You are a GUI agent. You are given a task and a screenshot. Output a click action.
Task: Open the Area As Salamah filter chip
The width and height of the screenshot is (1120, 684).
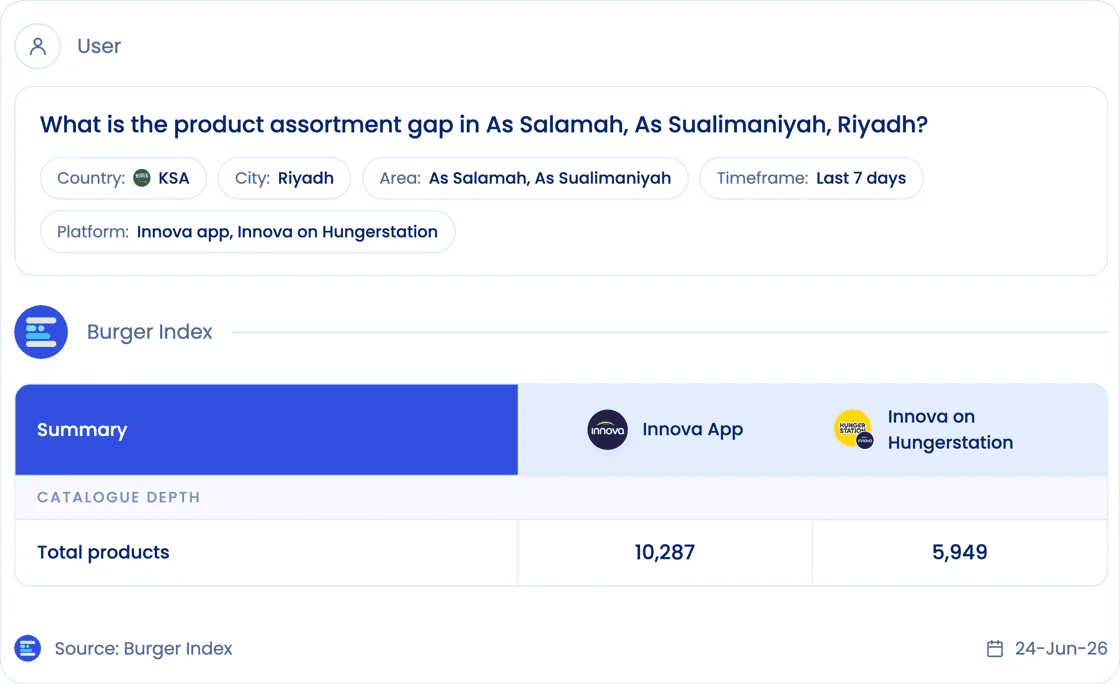[x=525, y=178]
